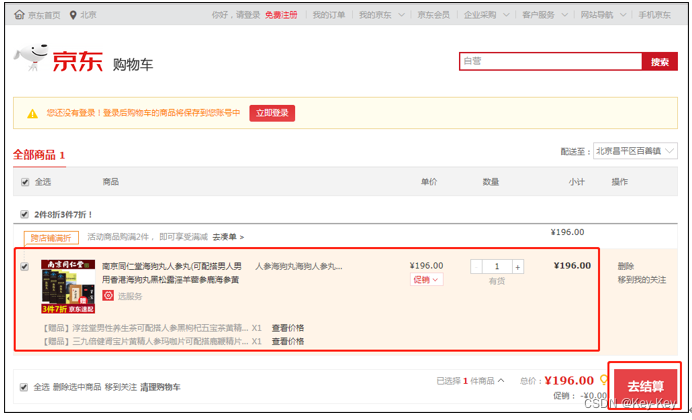Screen dimensions: 692x420
Task: Click the 跨店铺满折 tag
Action: point(51,238)
